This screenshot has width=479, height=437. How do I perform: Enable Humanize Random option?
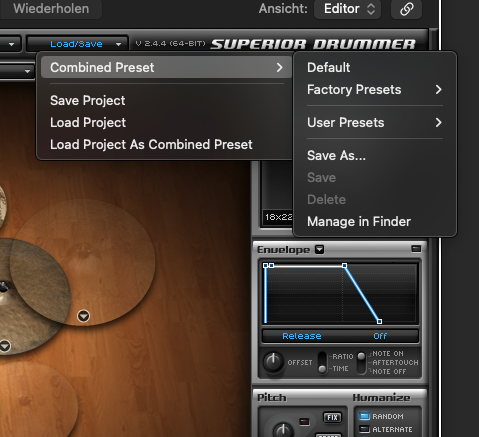(x=364, y=416)
